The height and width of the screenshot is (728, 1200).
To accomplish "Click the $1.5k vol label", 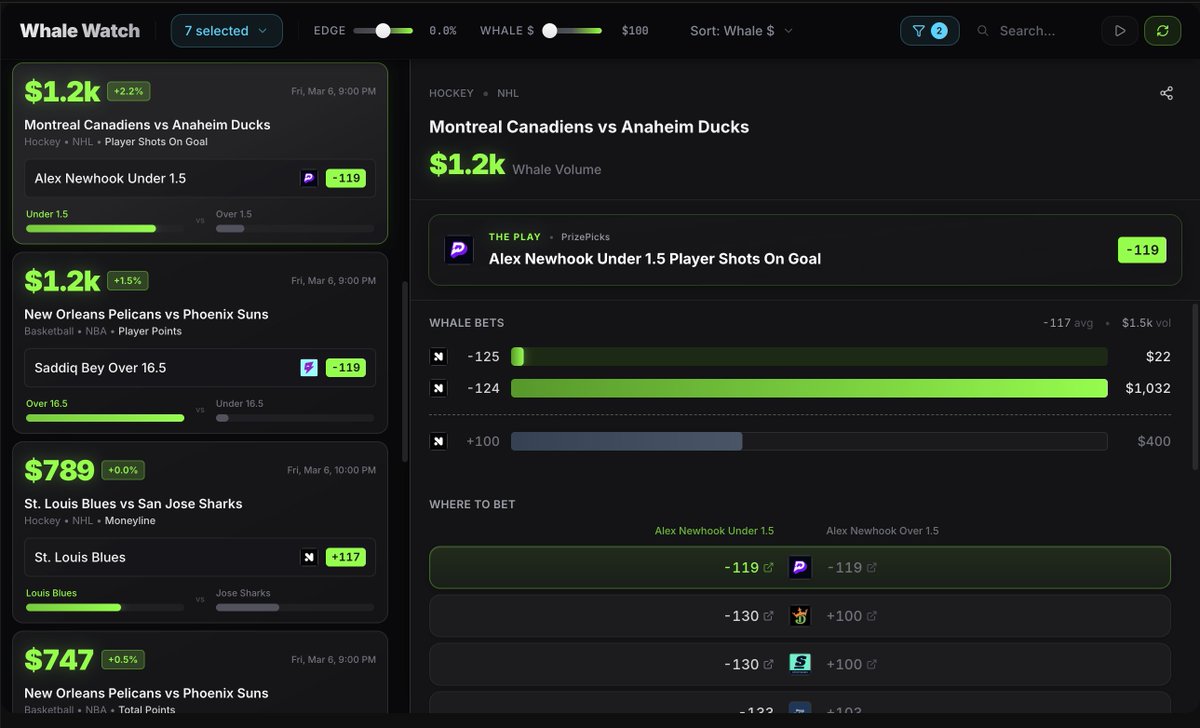I will tap(1146, 323).
